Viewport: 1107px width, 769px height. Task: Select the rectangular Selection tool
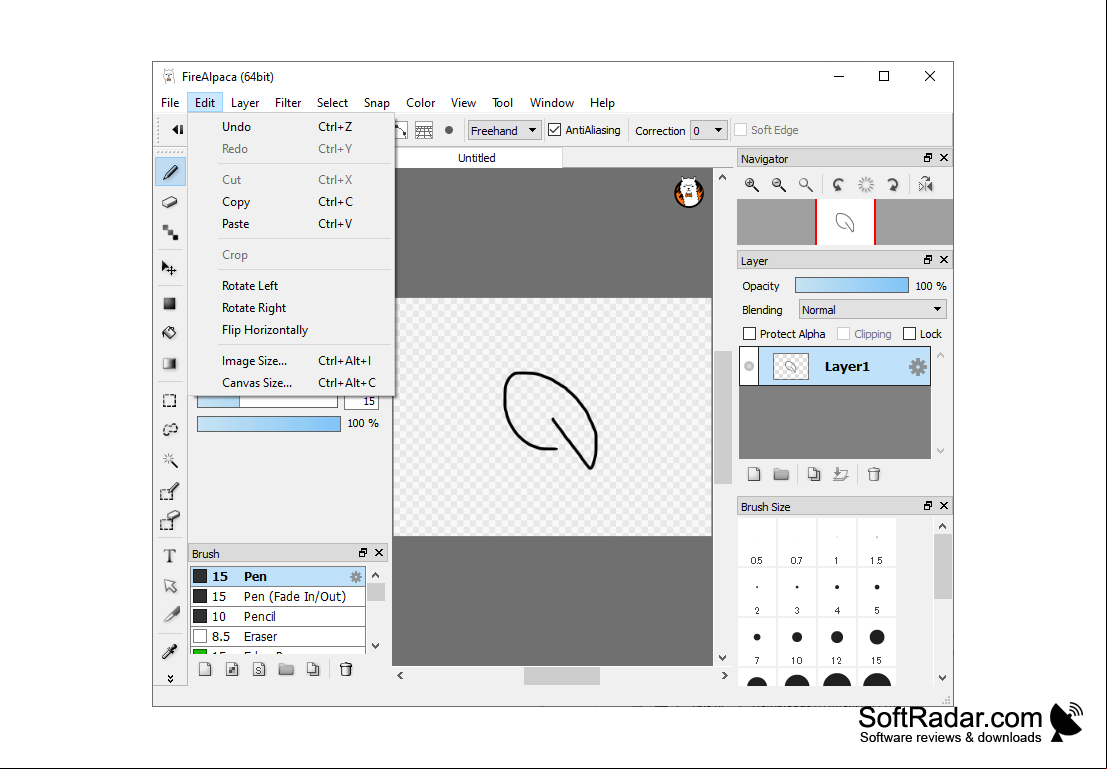click(x=170, y=401)
